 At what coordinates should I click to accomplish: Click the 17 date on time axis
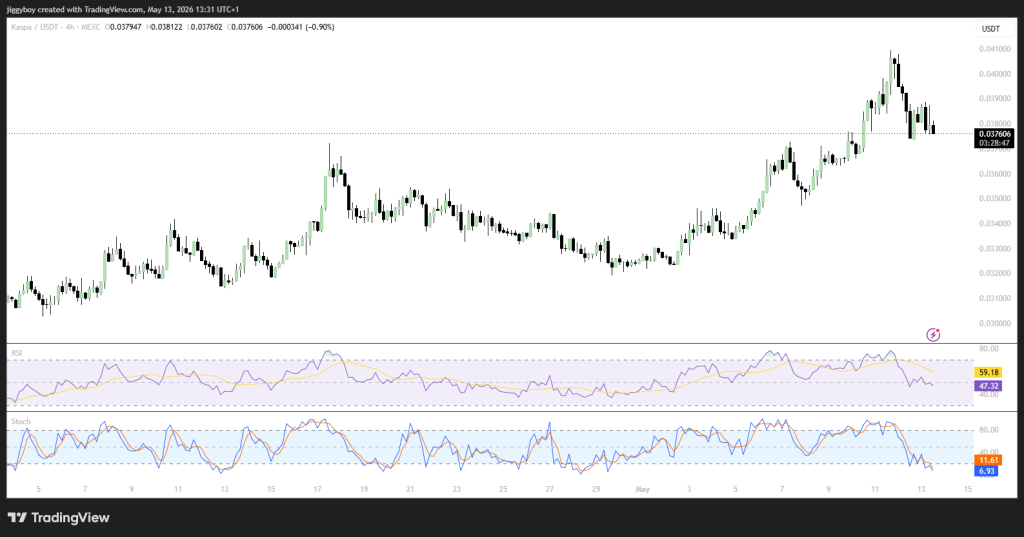317,489
